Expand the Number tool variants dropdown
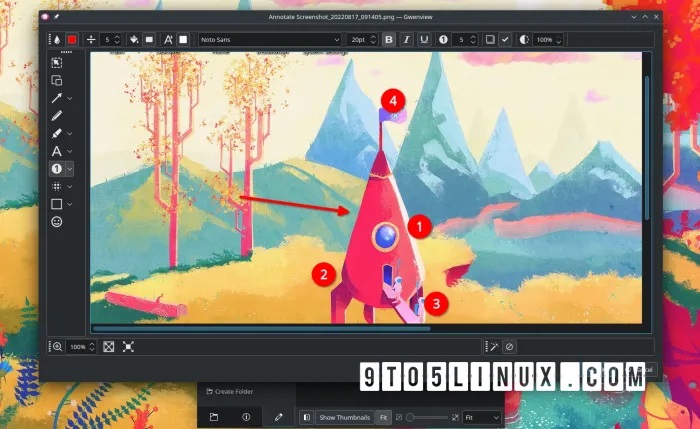 70,169
